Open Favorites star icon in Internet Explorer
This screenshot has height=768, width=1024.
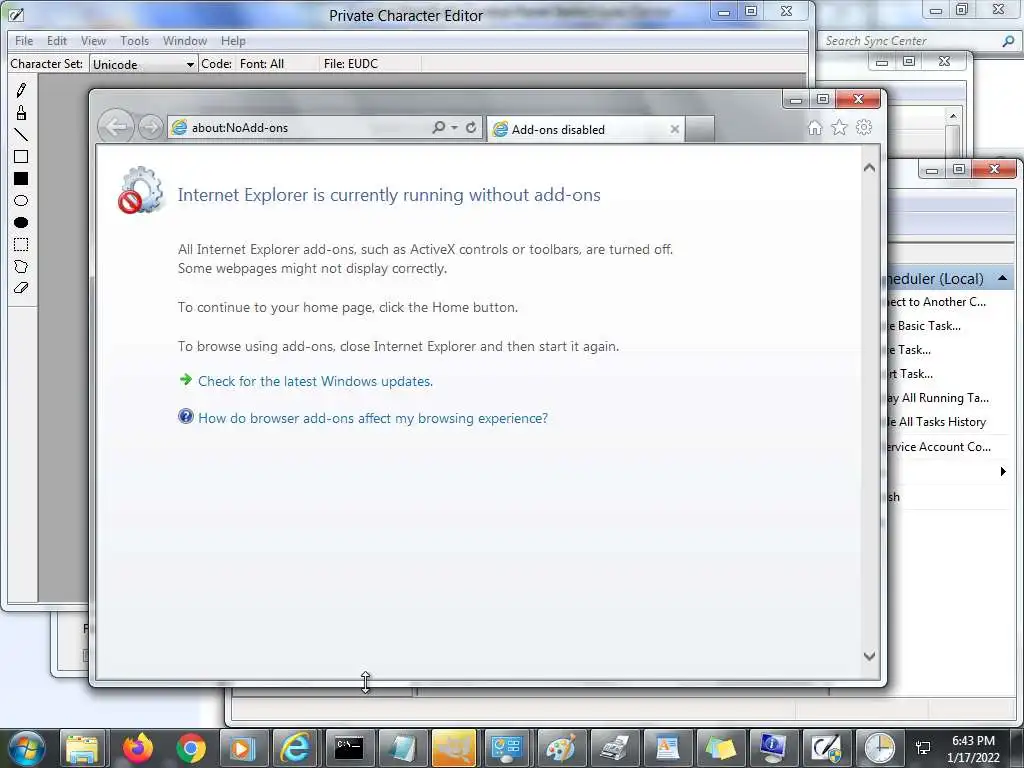(839, 127)
